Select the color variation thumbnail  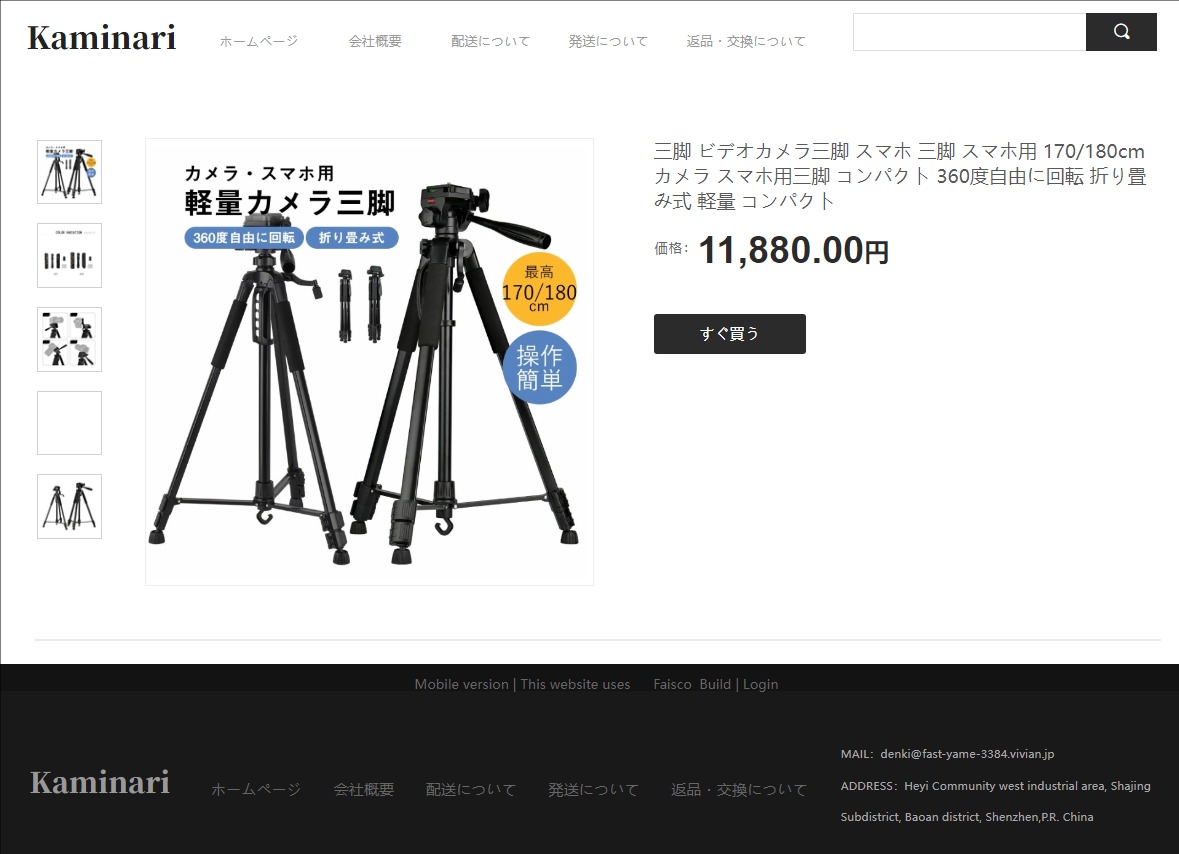(x=69, y=256)
